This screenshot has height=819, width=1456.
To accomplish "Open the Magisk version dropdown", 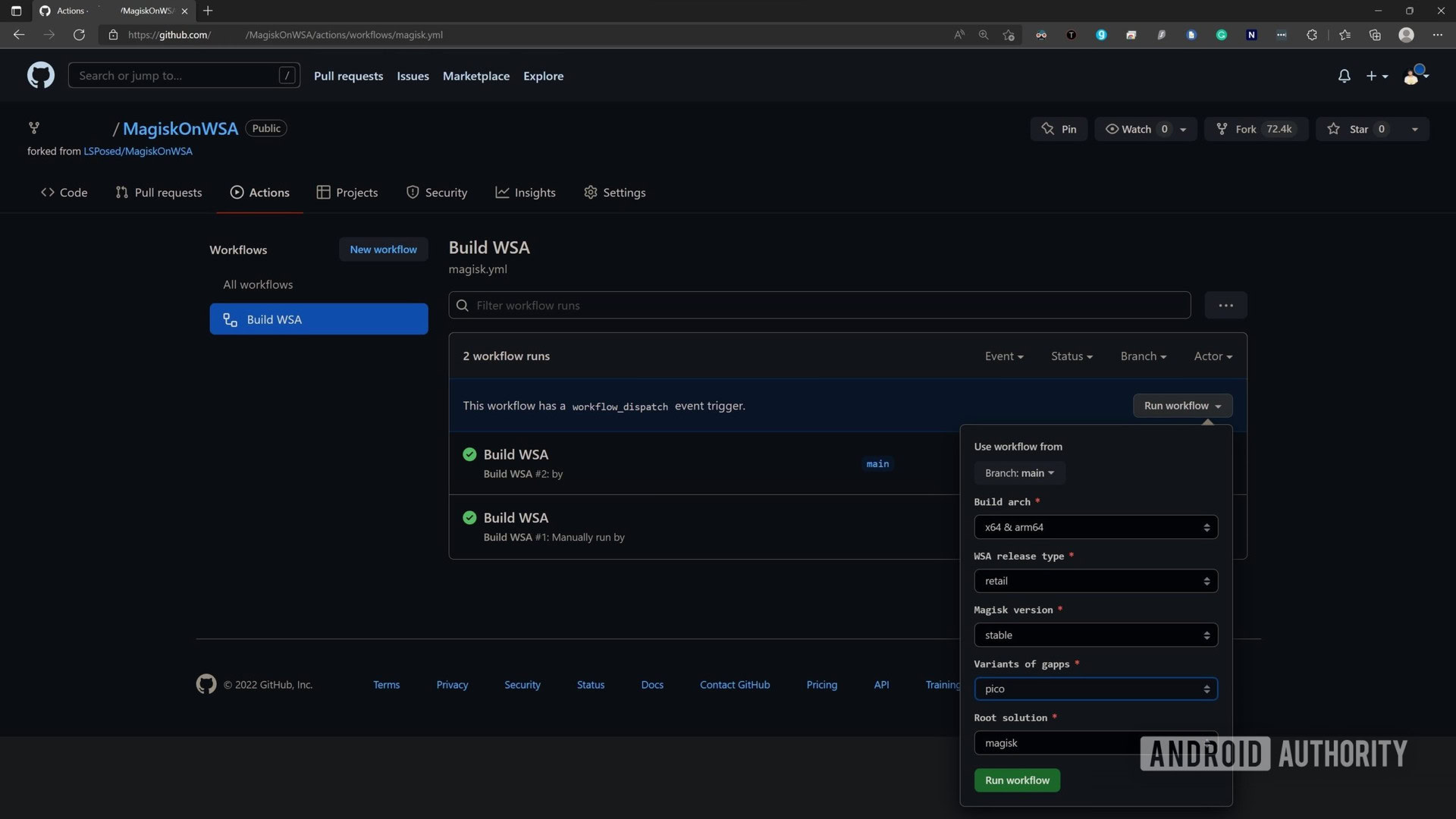I will click(x=1095, y=635).
